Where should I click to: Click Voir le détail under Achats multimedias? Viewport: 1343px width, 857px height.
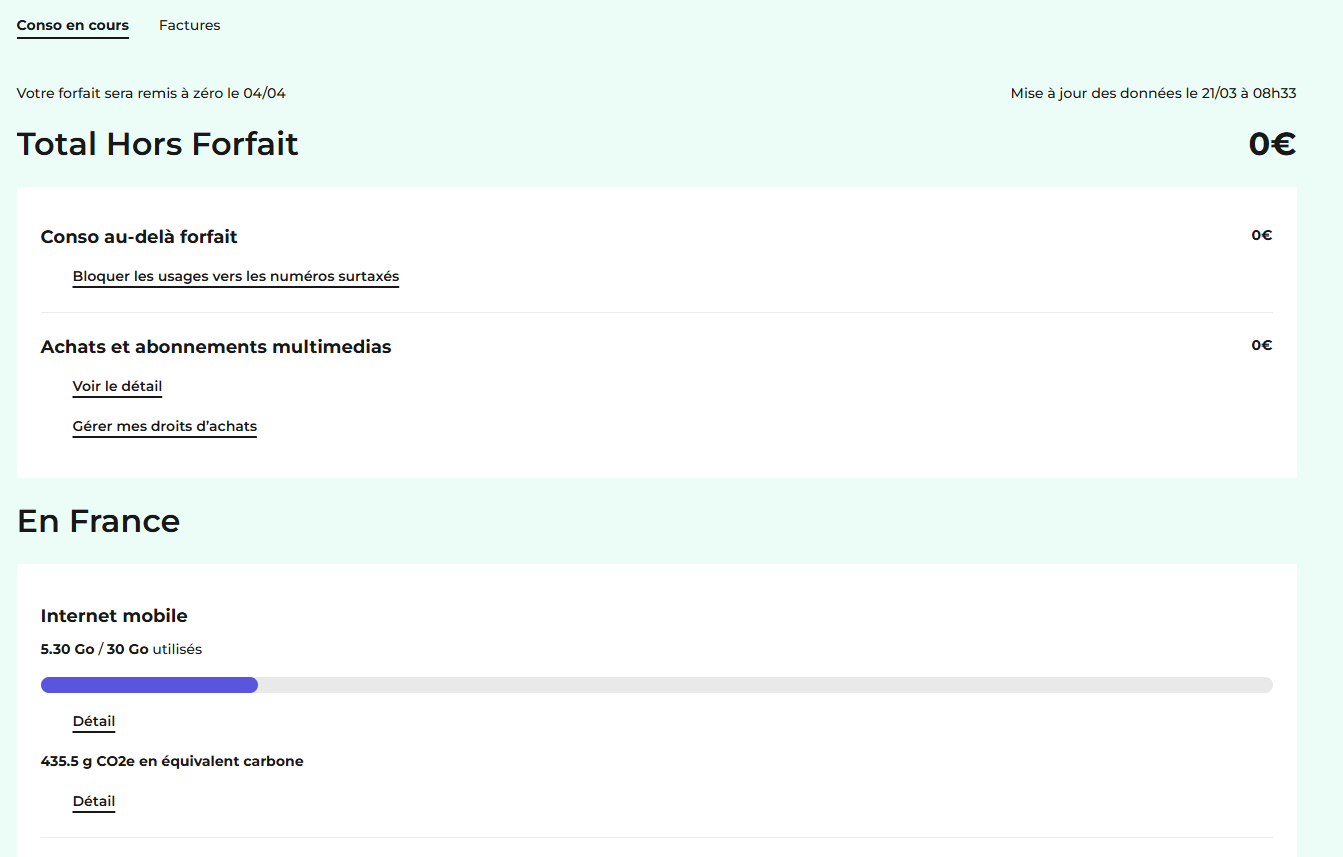[117, 386]
